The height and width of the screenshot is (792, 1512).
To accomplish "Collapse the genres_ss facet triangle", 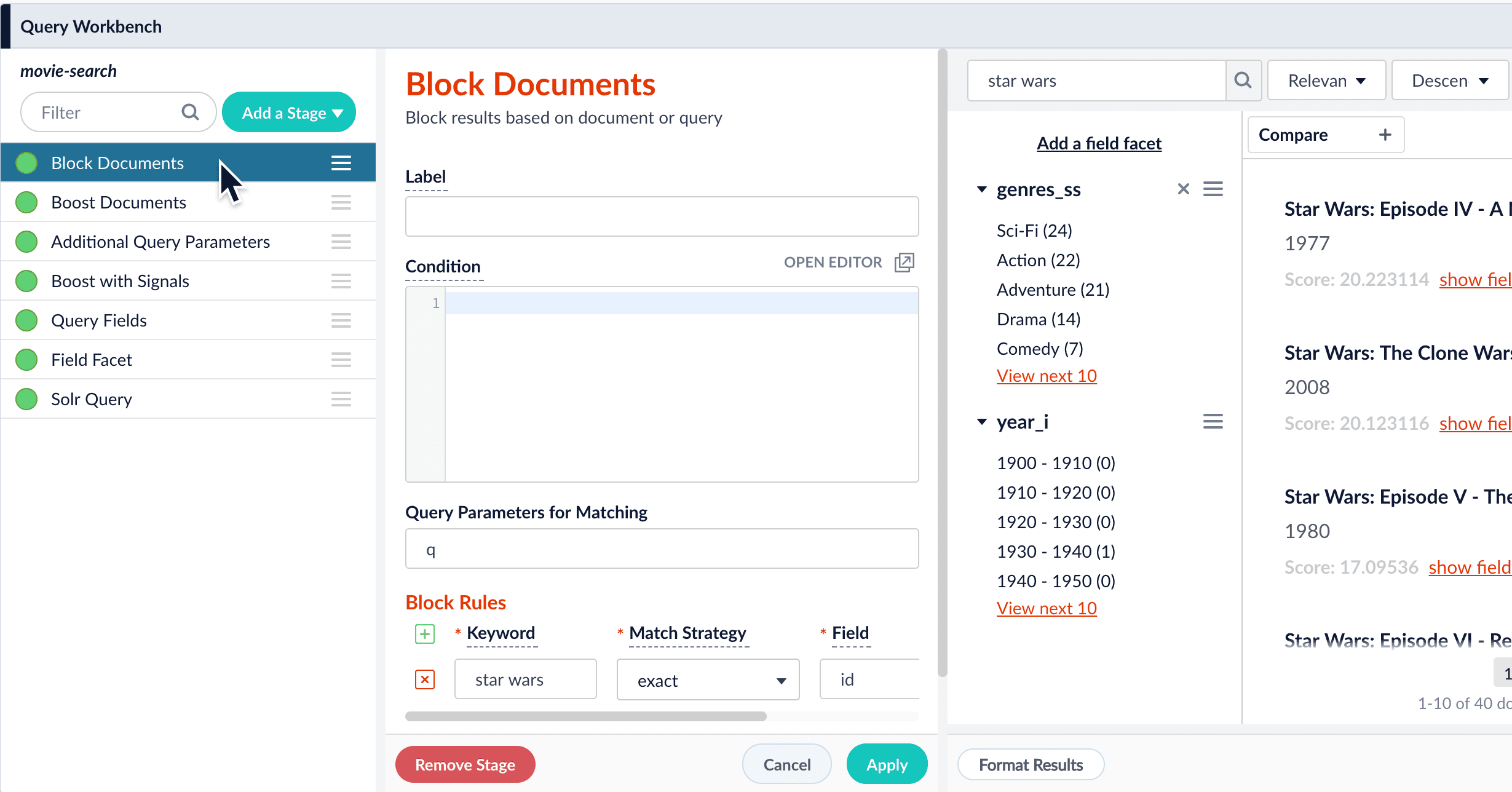I will click(981, 189).
